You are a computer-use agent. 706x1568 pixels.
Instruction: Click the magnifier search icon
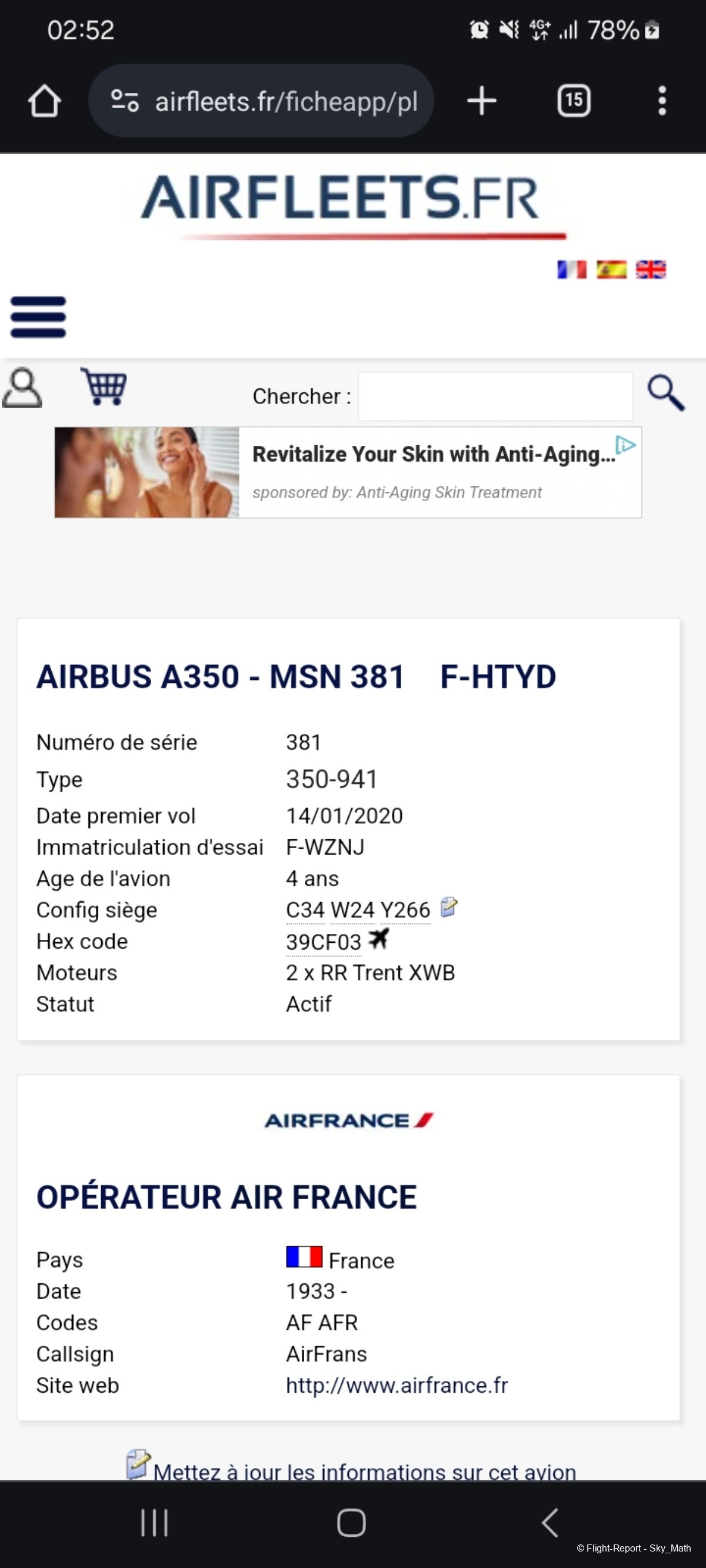click(666, 393)
